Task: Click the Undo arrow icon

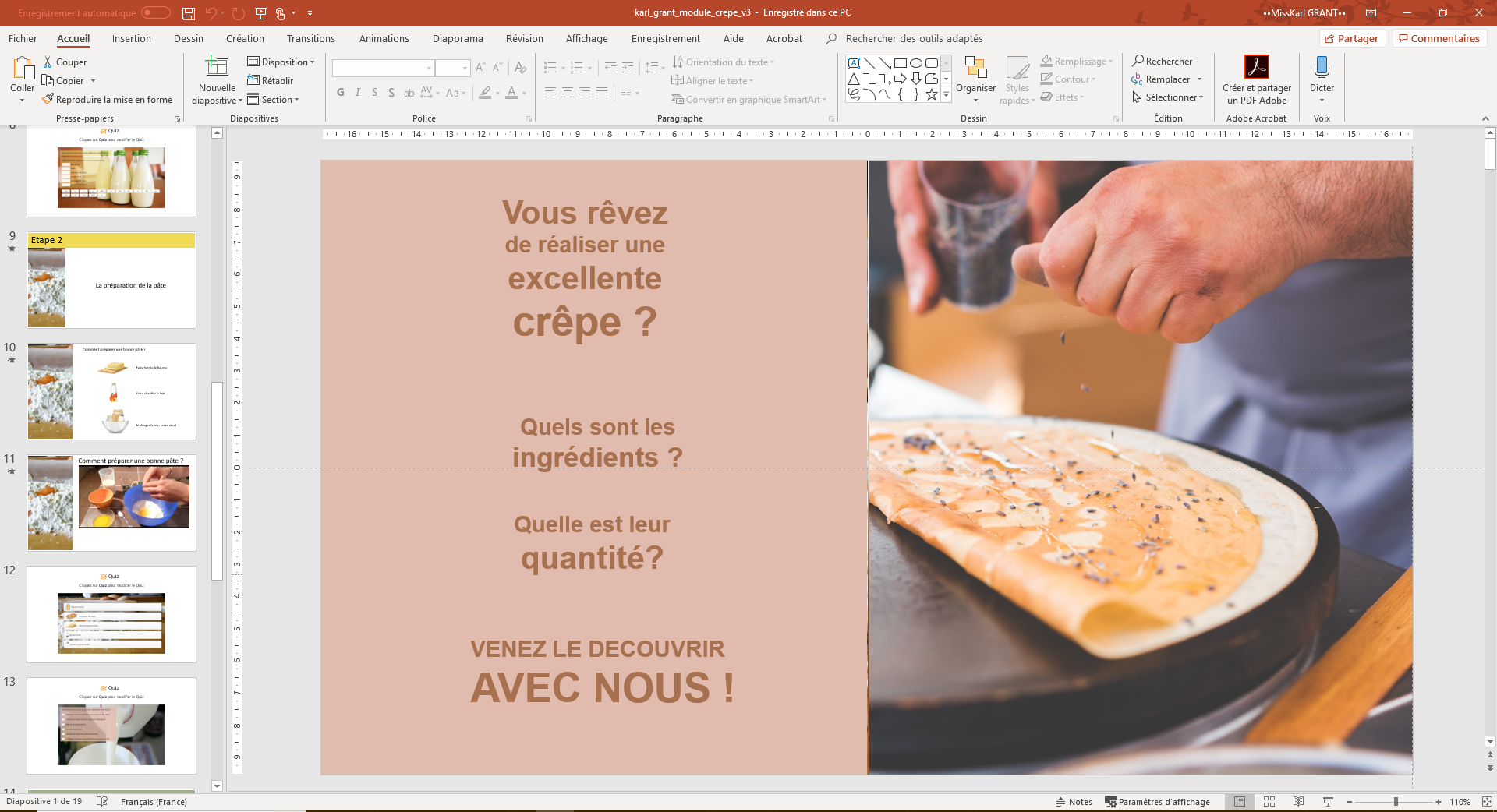Action: tap(211, 13)
